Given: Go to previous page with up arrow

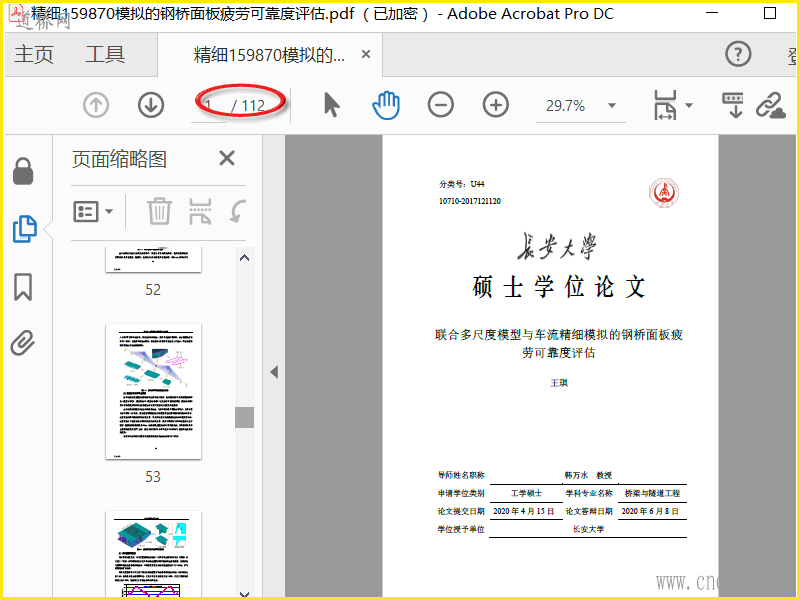Looking at the screenshot, I should (x=96, y=105).
